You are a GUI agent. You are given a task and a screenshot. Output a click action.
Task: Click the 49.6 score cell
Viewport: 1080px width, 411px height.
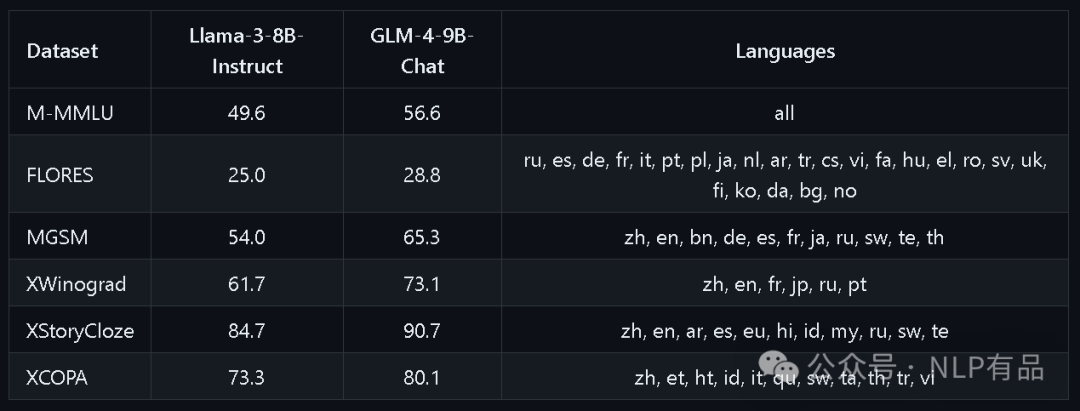[x=246, y=113]
